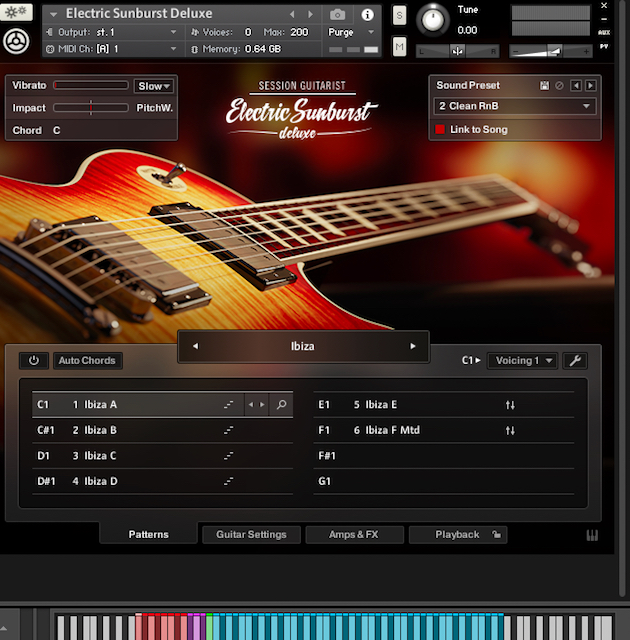
Task: Save Sound Preset disk icon
Action: click(544, 85)
